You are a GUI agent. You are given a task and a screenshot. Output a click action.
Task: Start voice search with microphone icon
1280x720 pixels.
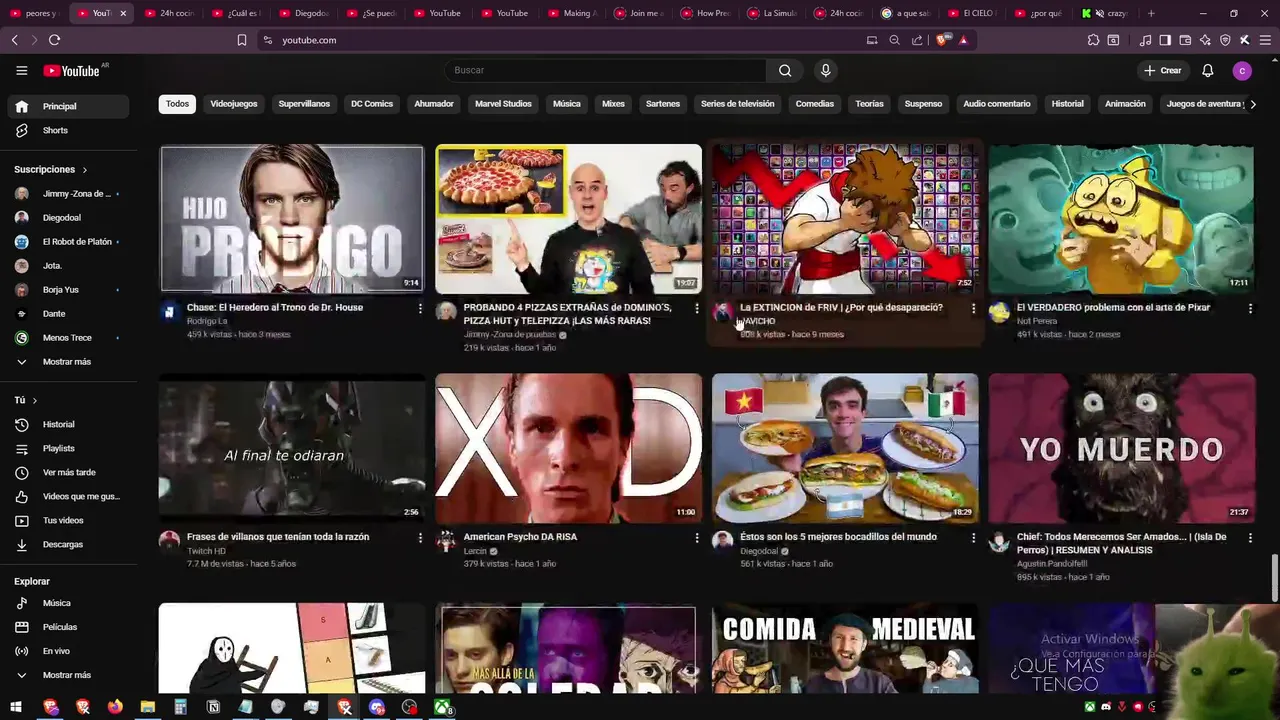[x=825, y=70]
